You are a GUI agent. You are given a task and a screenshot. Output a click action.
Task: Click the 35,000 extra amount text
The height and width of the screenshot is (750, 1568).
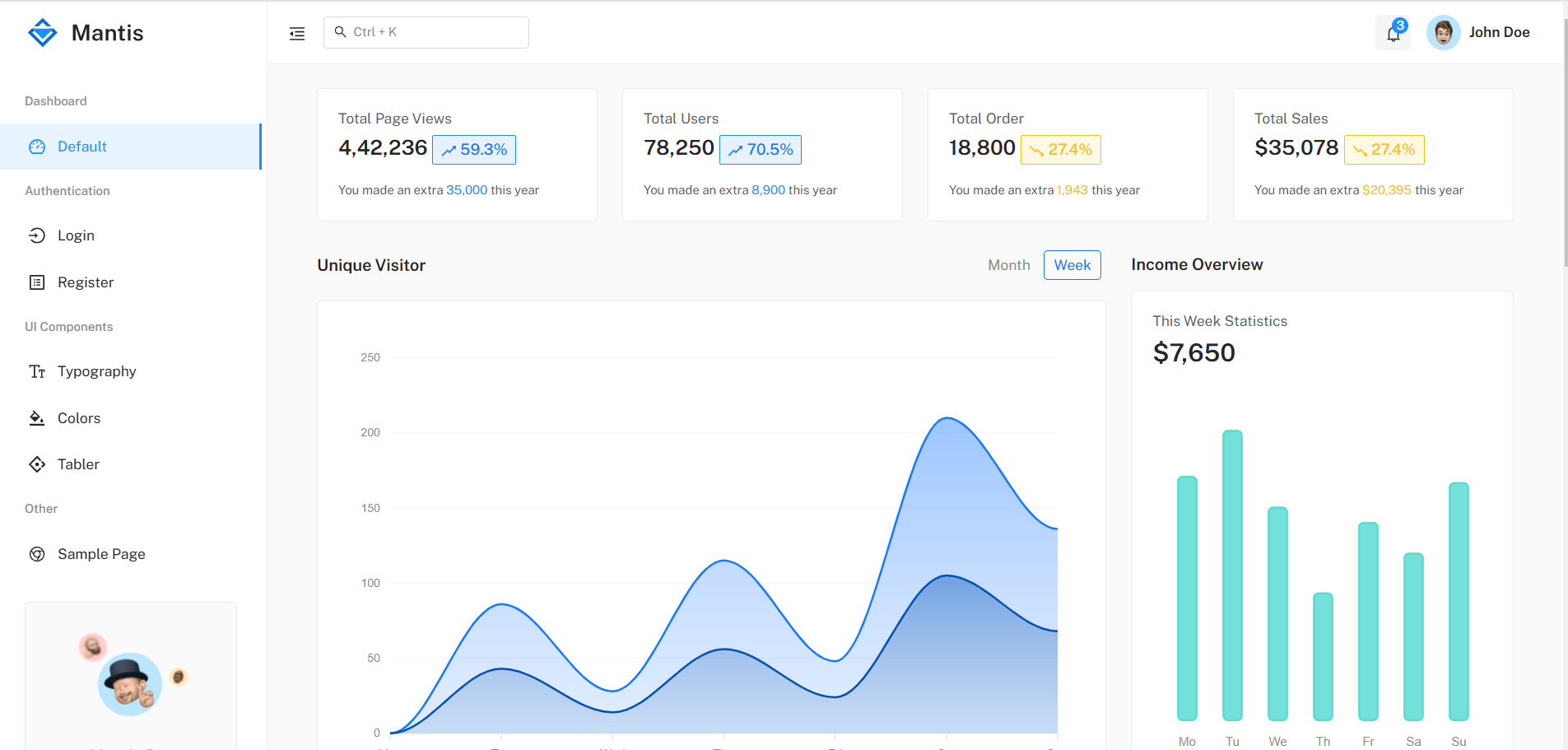pos(467,190)
